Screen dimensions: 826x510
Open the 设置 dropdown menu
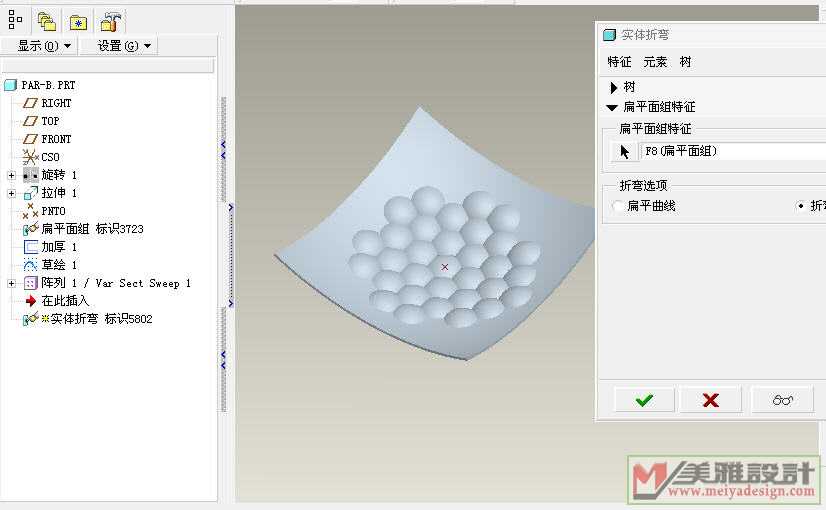click(124, 46)
